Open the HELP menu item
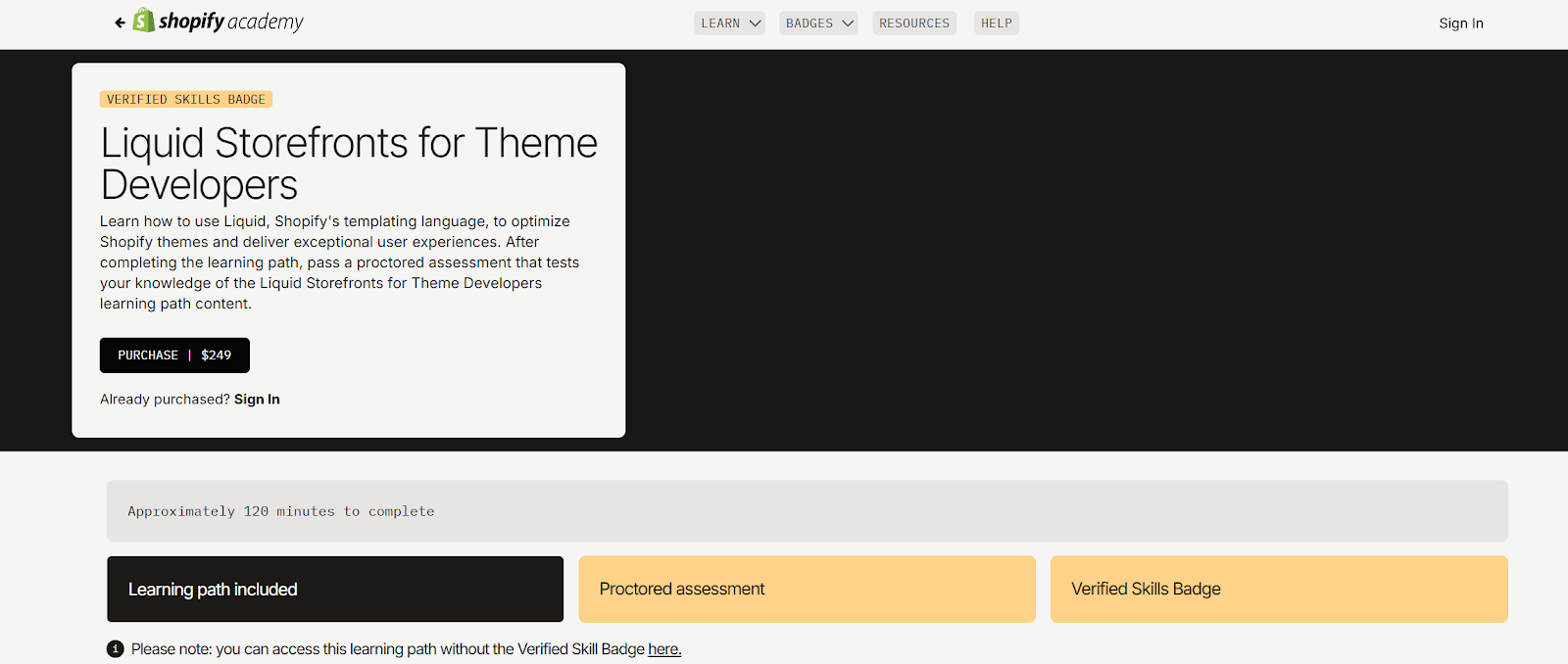 [x=997, y=24]
